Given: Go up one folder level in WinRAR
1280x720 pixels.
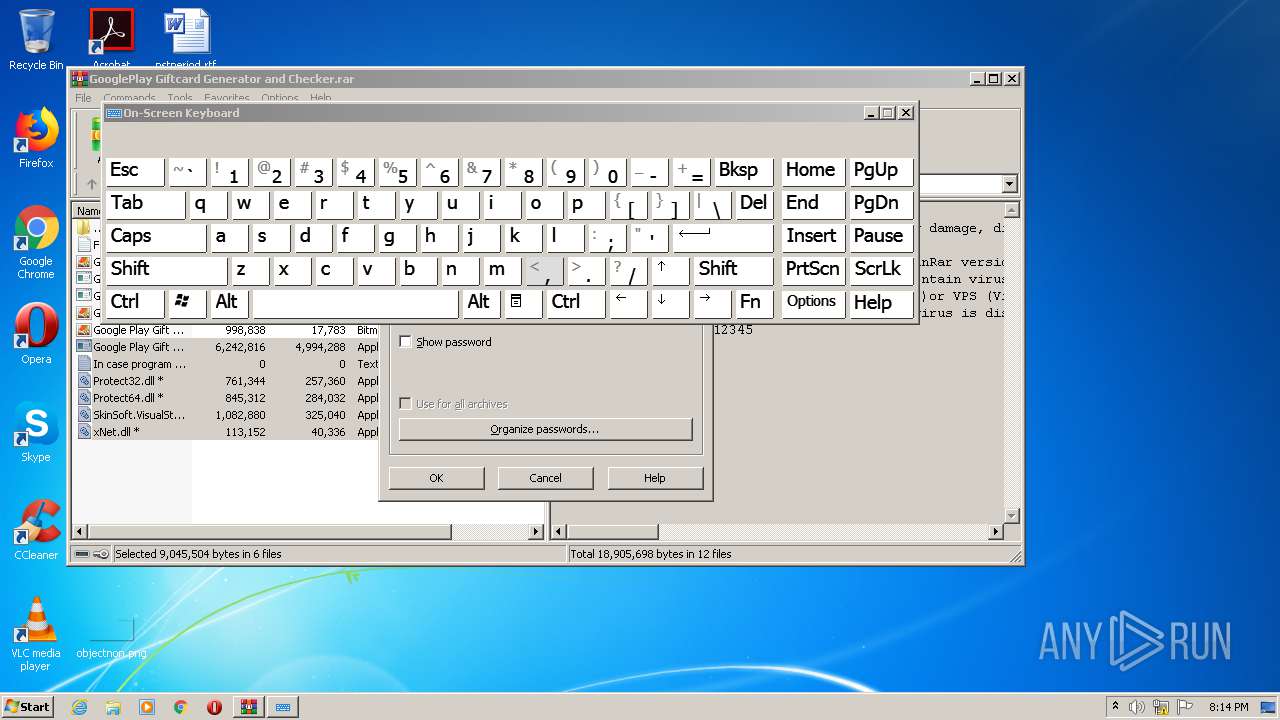Looking at the screenshot, I should pyautogui.click(x=91, y=184).
